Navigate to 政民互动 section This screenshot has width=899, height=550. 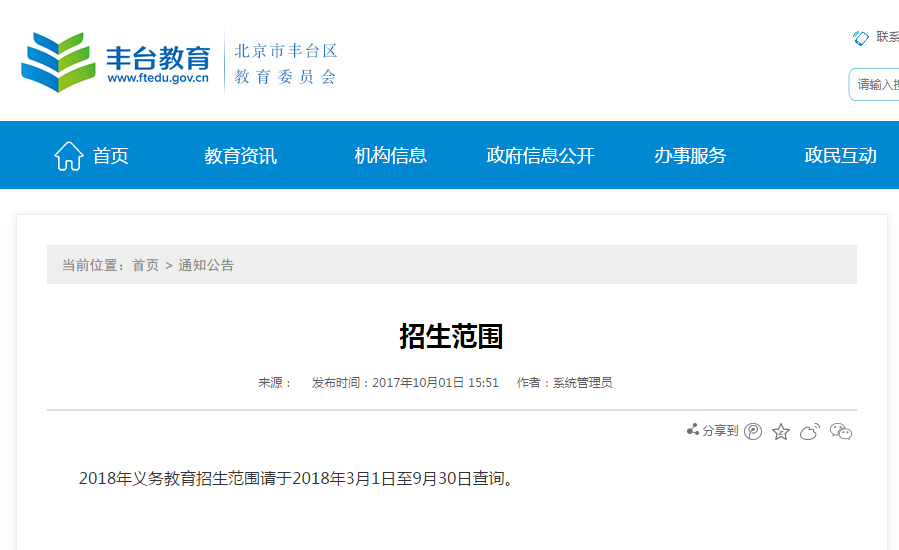click(840, 156)
